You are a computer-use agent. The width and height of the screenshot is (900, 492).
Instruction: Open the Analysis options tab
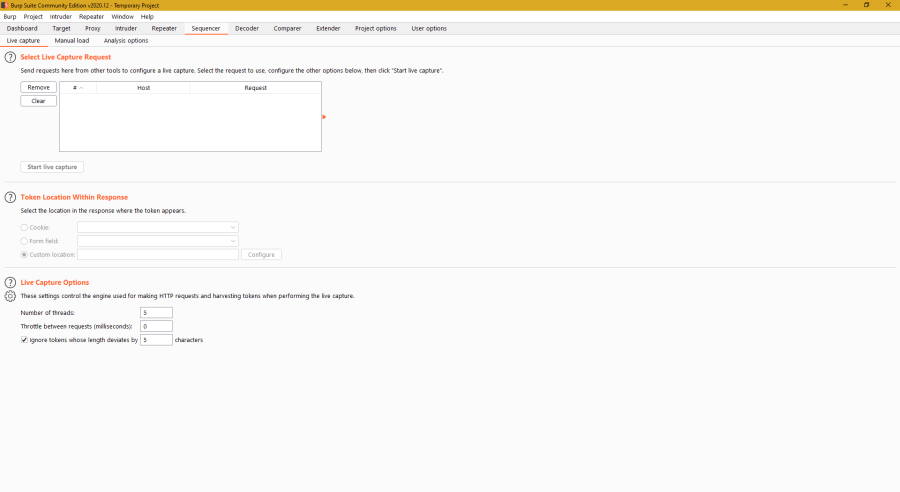tap(126, 41)
